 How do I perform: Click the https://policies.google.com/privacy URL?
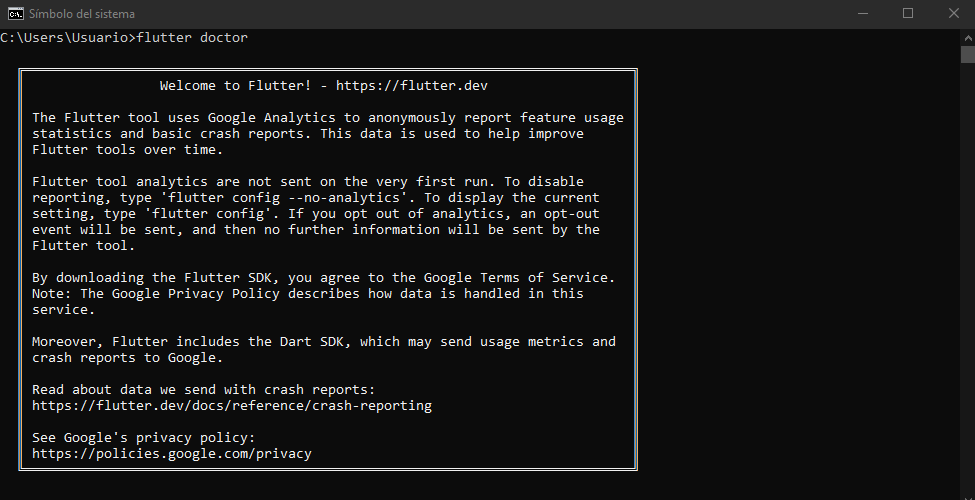tap(172, 454)
